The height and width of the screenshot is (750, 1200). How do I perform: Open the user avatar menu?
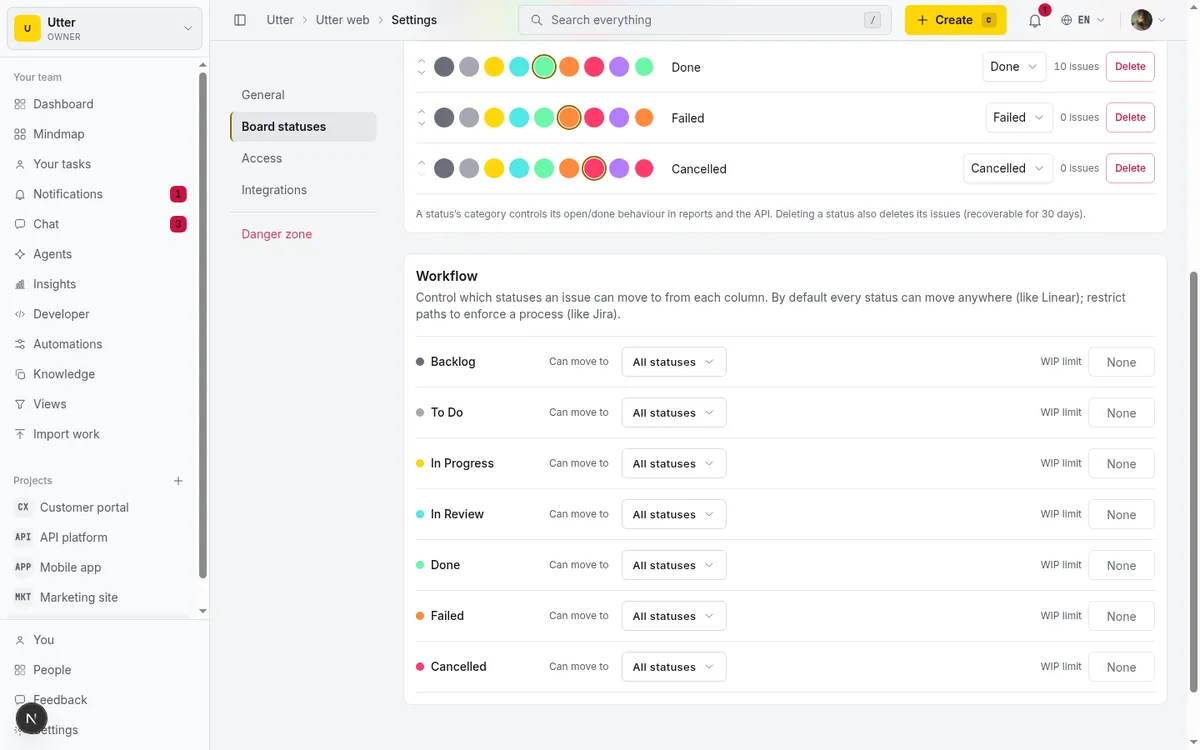1148,20
